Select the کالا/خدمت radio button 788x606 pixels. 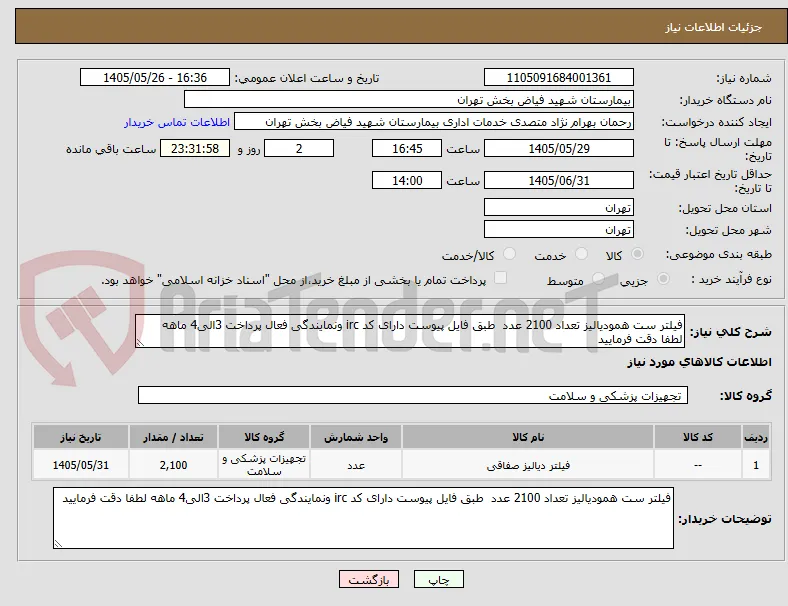[509, 254]
